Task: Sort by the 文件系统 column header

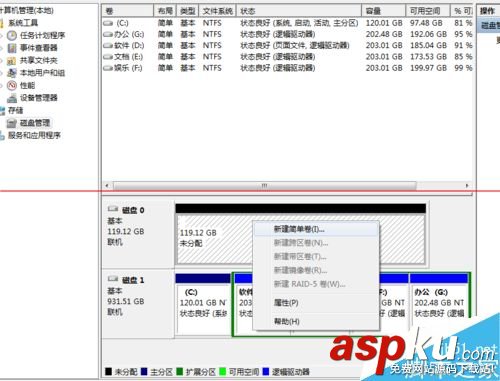Action: [218, 11]
